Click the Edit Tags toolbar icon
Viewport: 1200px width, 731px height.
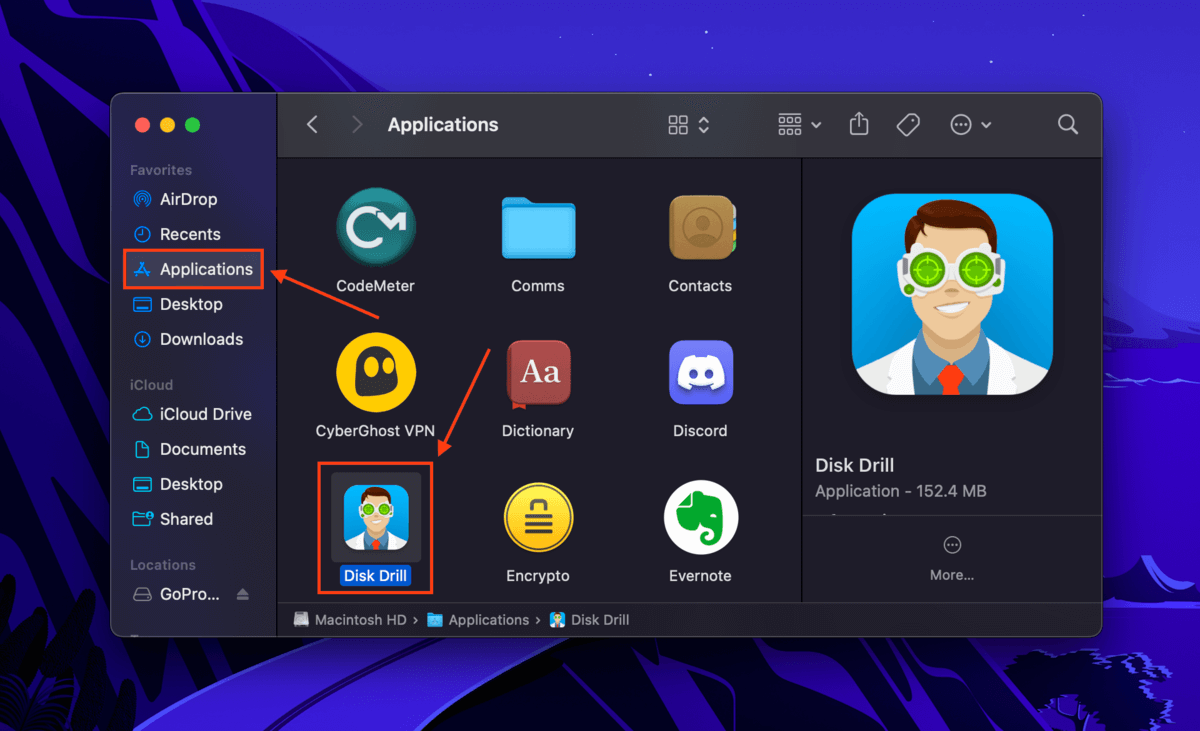pos(908,125)
